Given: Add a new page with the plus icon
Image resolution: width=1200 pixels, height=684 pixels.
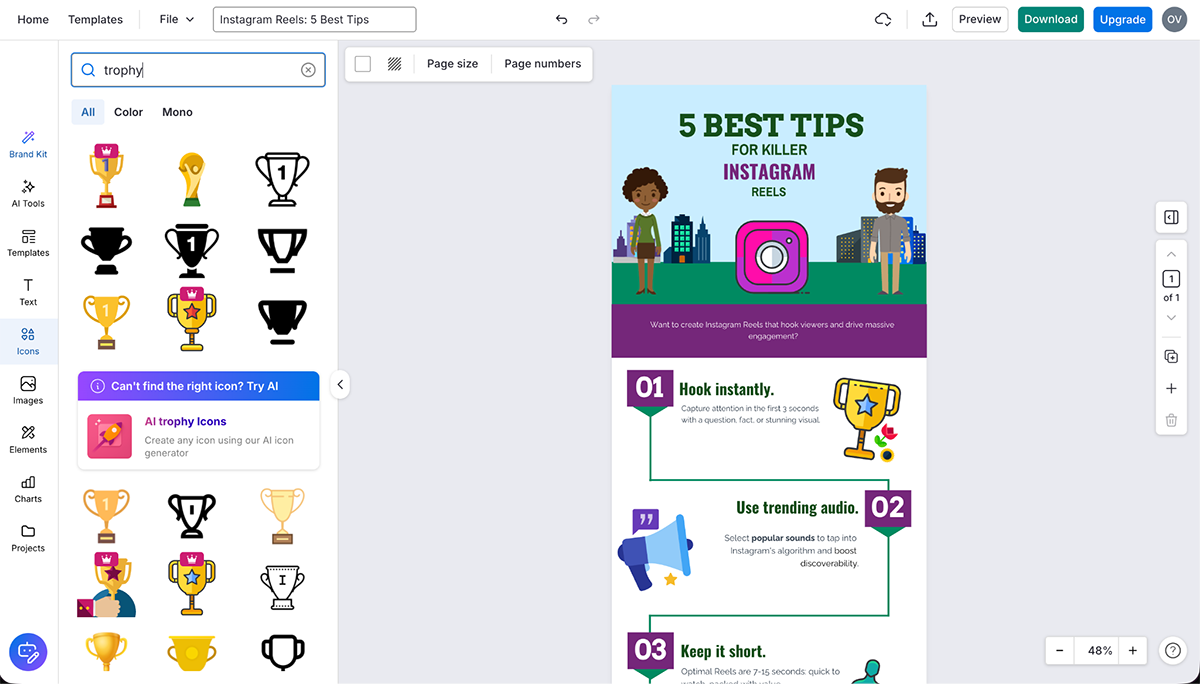Looking at the screenshot, I should point(1171,389).
